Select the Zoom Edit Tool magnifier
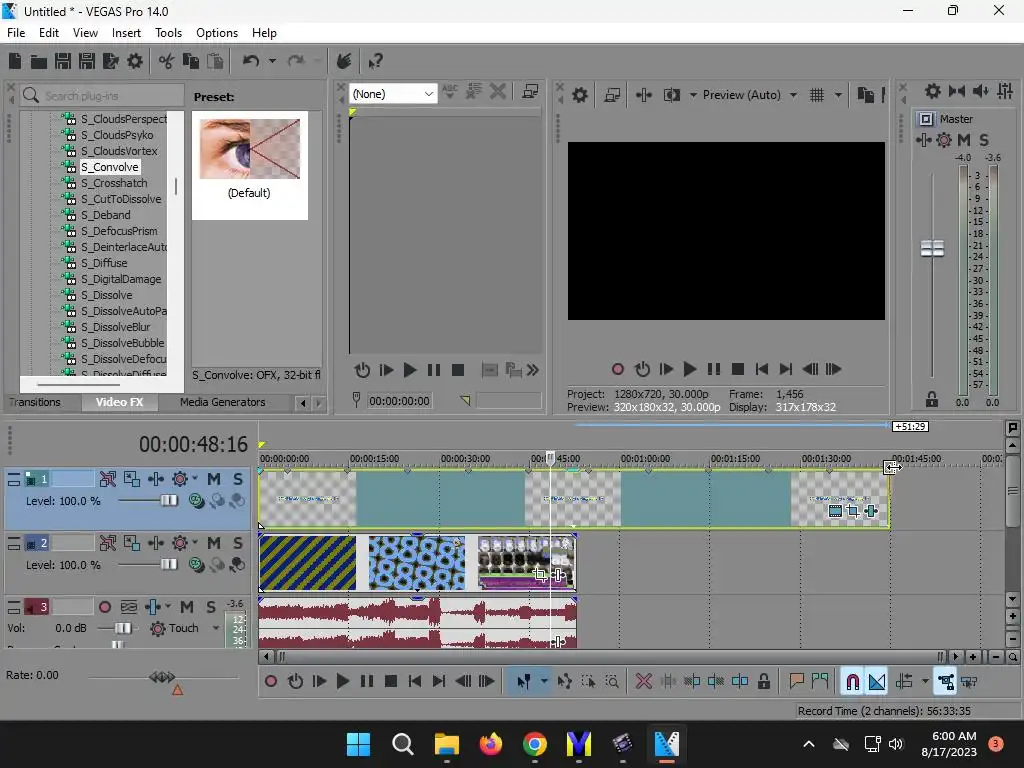The height and width of the screenshot is (768, 1024). (612, 682)
